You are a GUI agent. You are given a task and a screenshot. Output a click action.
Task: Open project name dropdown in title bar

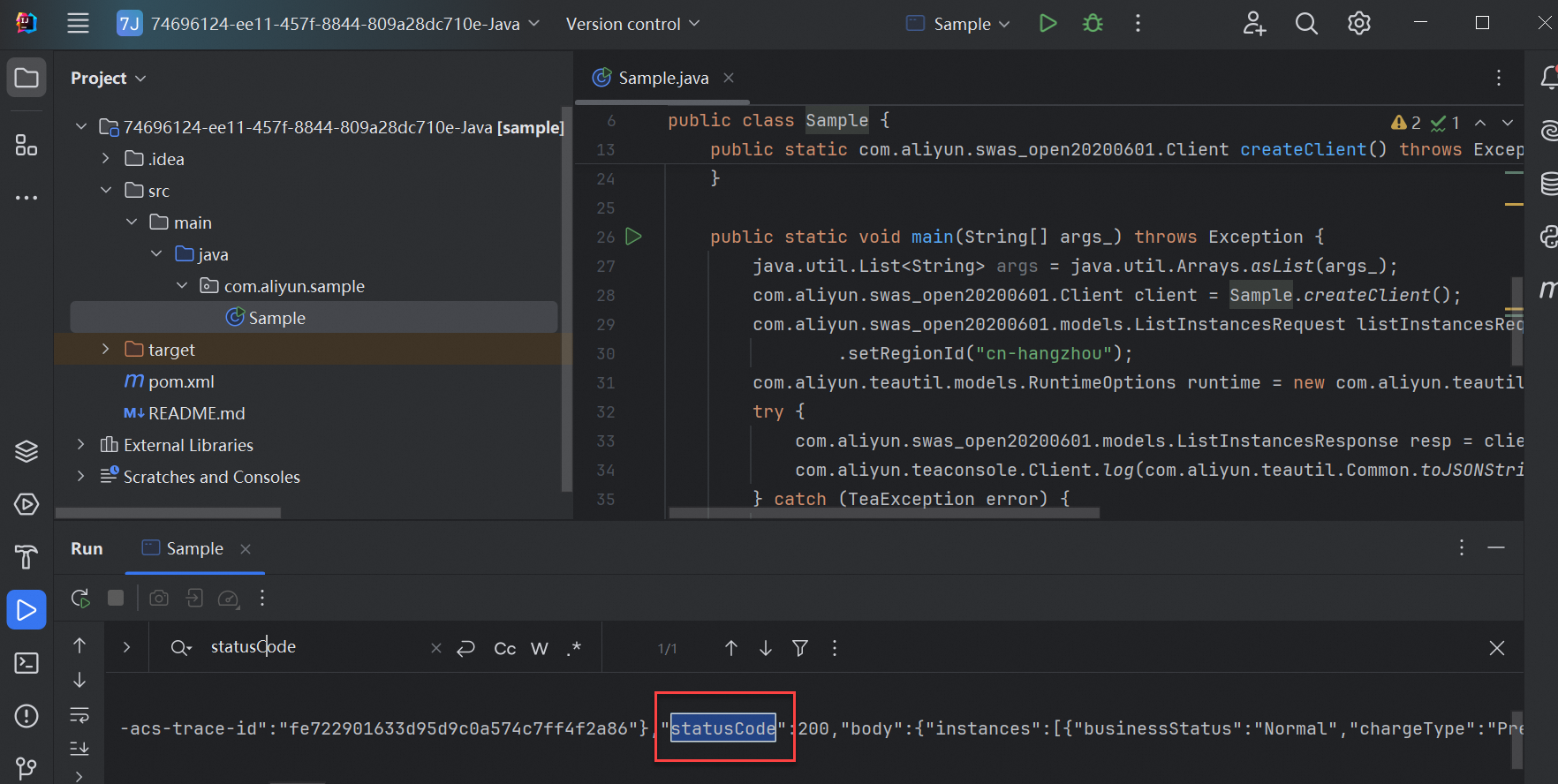pyautogui.click(x=329, y=24)
